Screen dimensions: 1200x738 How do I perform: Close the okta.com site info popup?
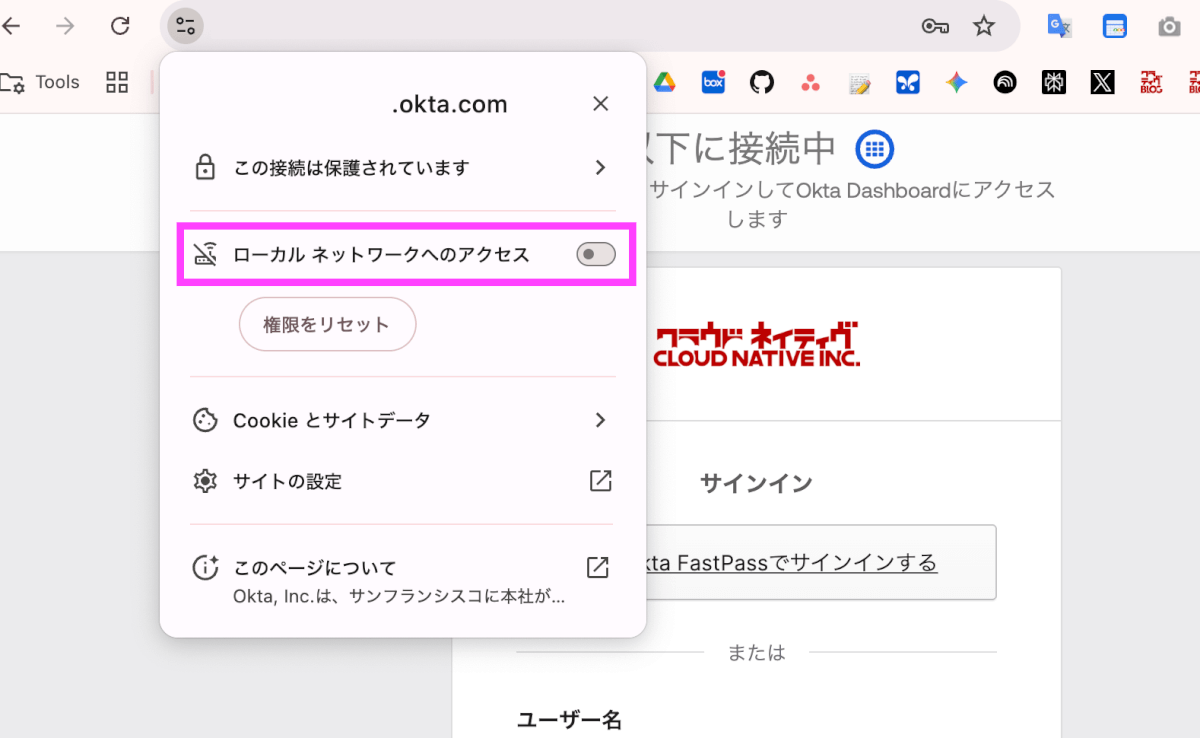[x=600, y=104]
